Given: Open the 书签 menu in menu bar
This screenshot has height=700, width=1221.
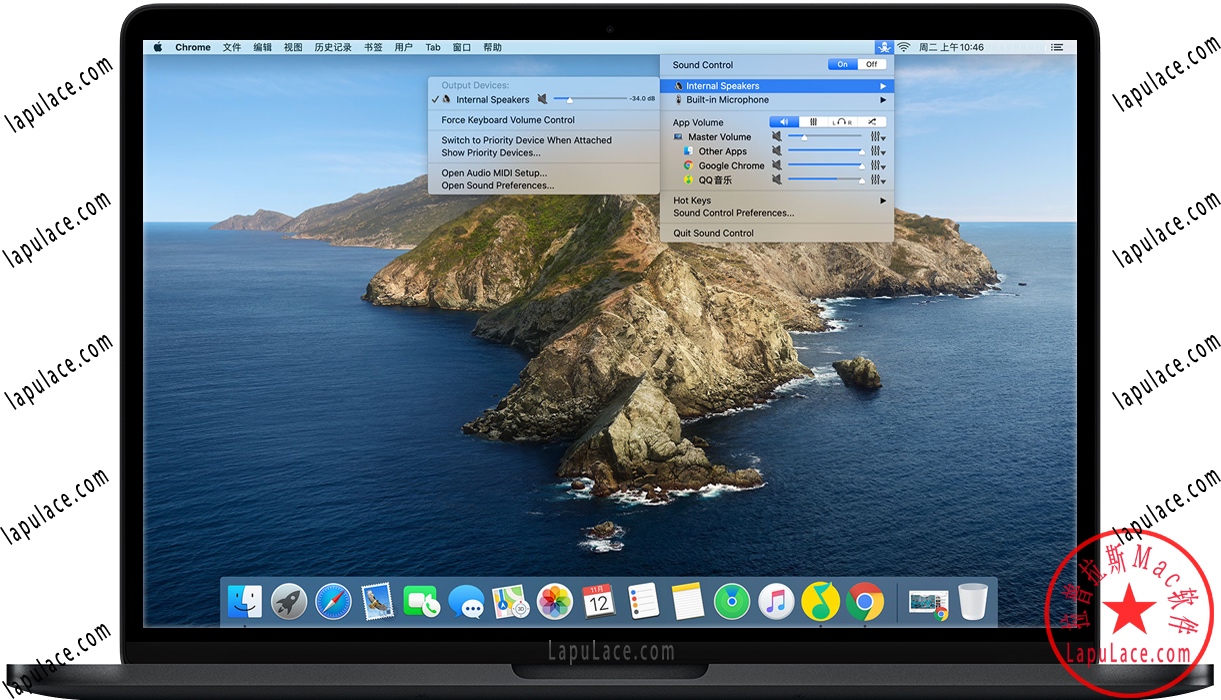Looking at the screenshot, I should tap(373, 46).
